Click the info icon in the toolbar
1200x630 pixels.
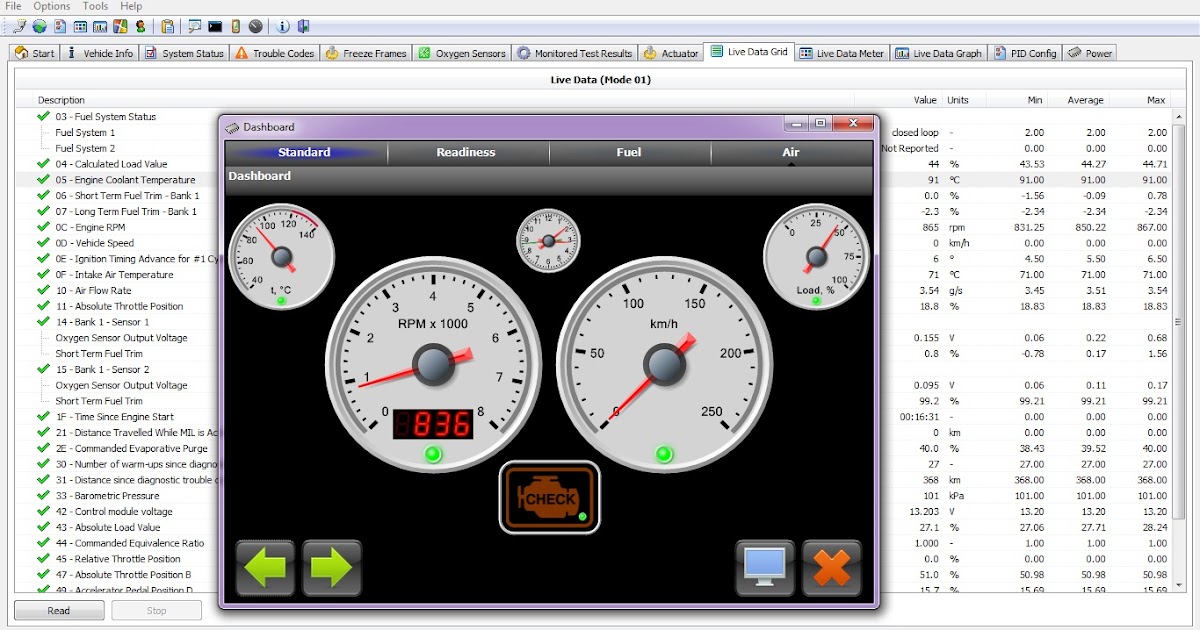click(x=283, y=26)
